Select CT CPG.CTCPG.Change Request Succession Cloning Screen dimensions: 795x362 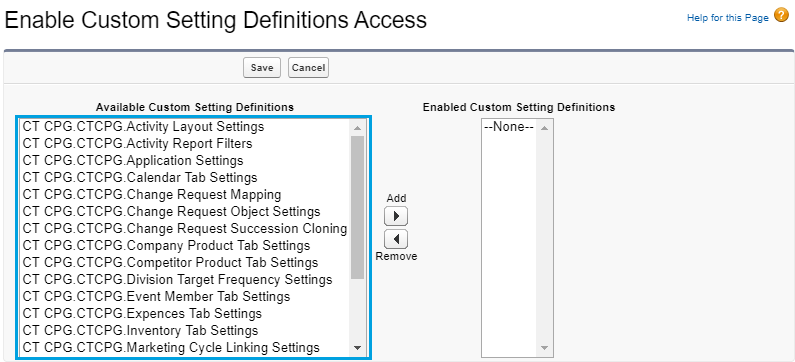pyautogui.click(x=185, y=229)
